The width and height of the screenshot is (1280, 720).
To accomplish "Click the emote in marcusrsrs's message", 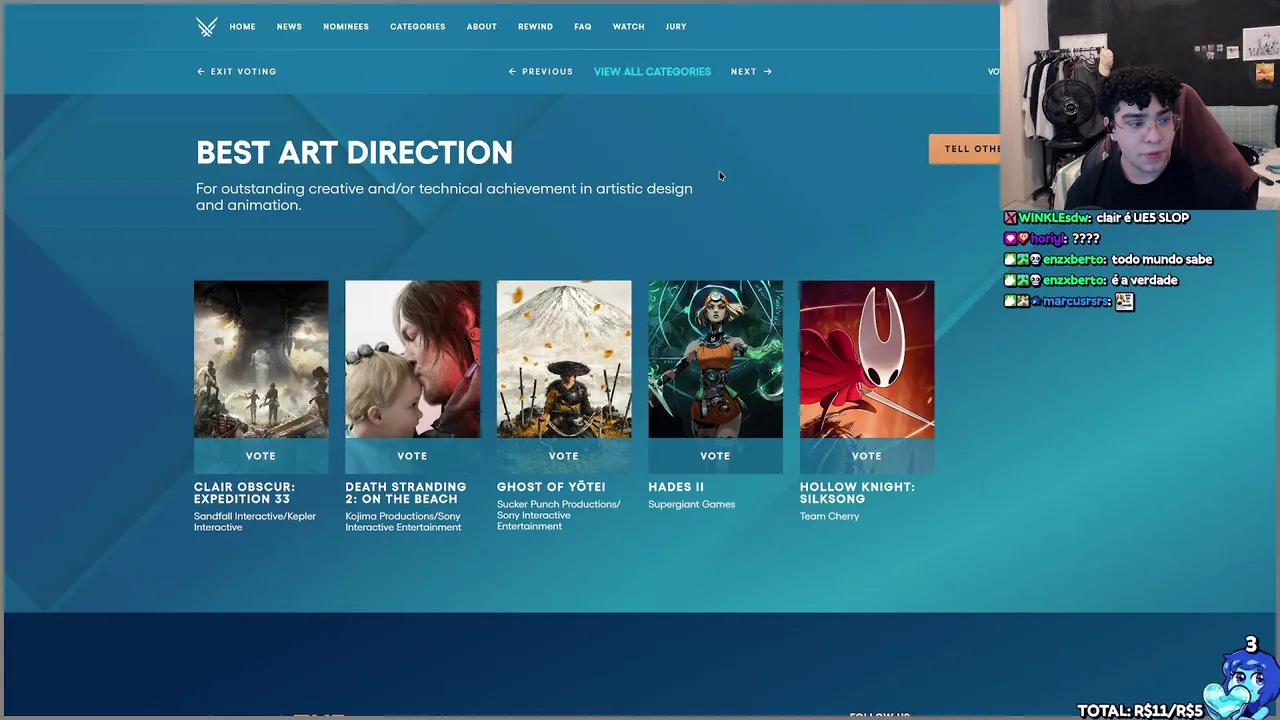I will click(x=1125, y=301).
